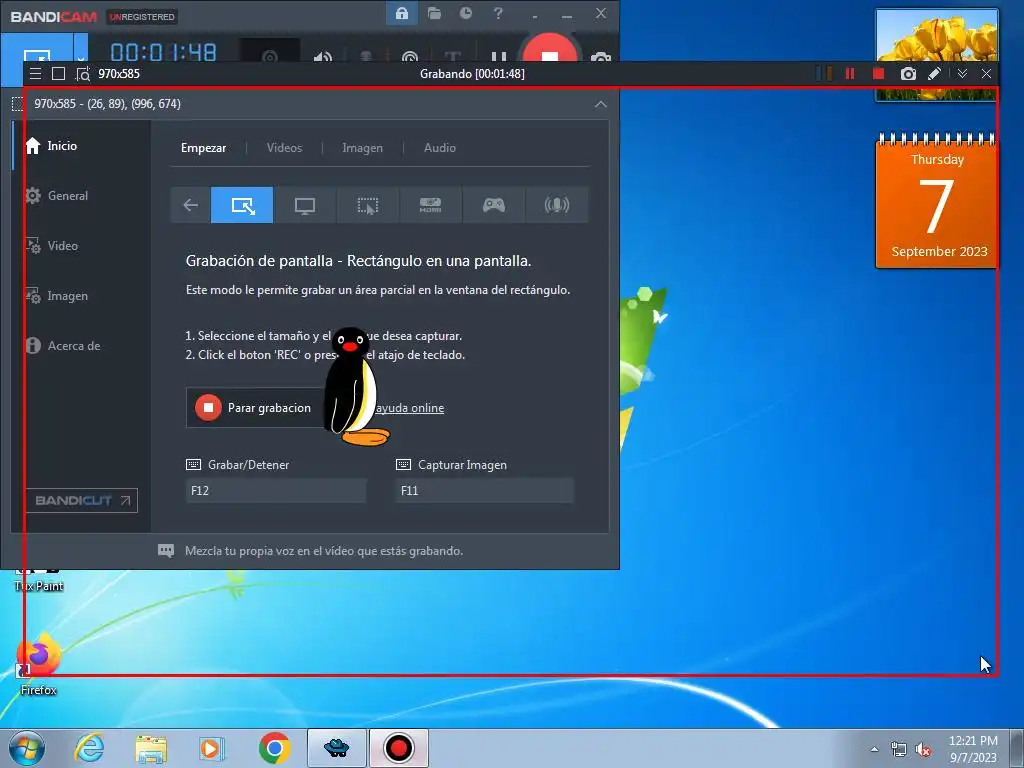Open Windows Media Player from taskbar
The height and width of the screenshot is (768, 1024).
212,748
